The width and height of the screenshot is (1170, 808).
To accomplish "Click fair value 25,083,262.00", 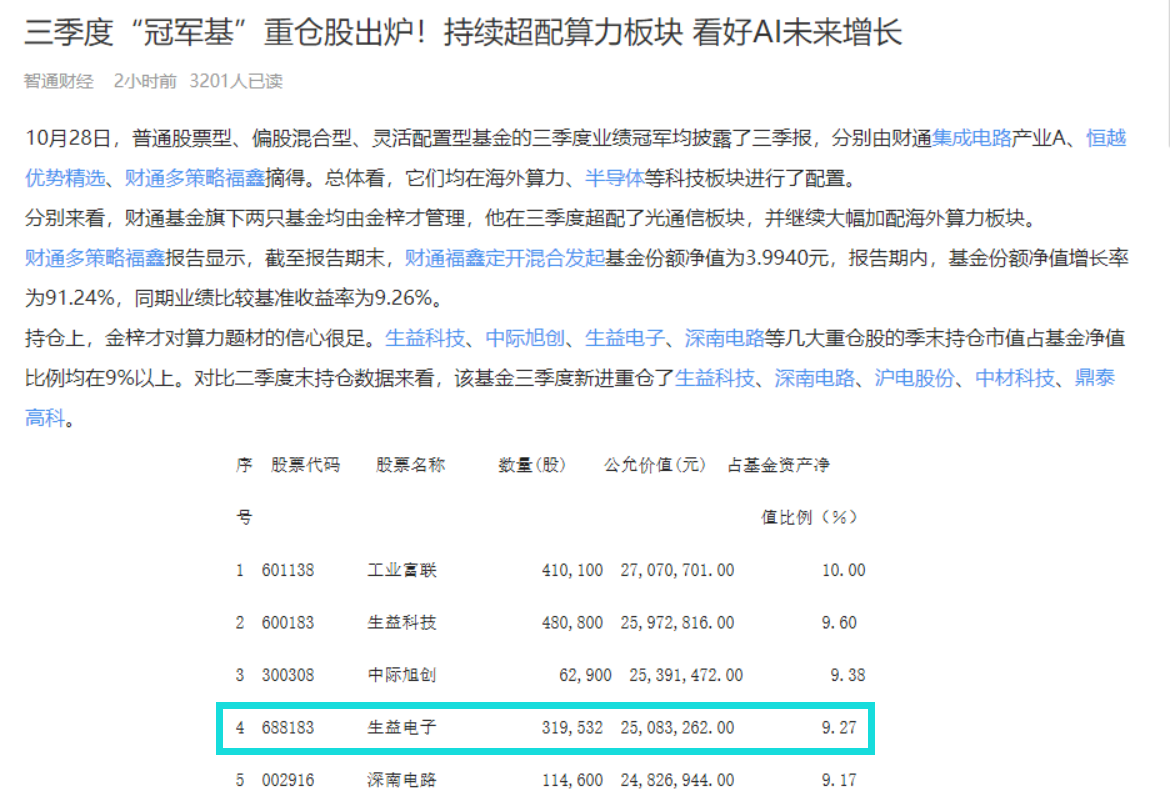I will (678, 727).
